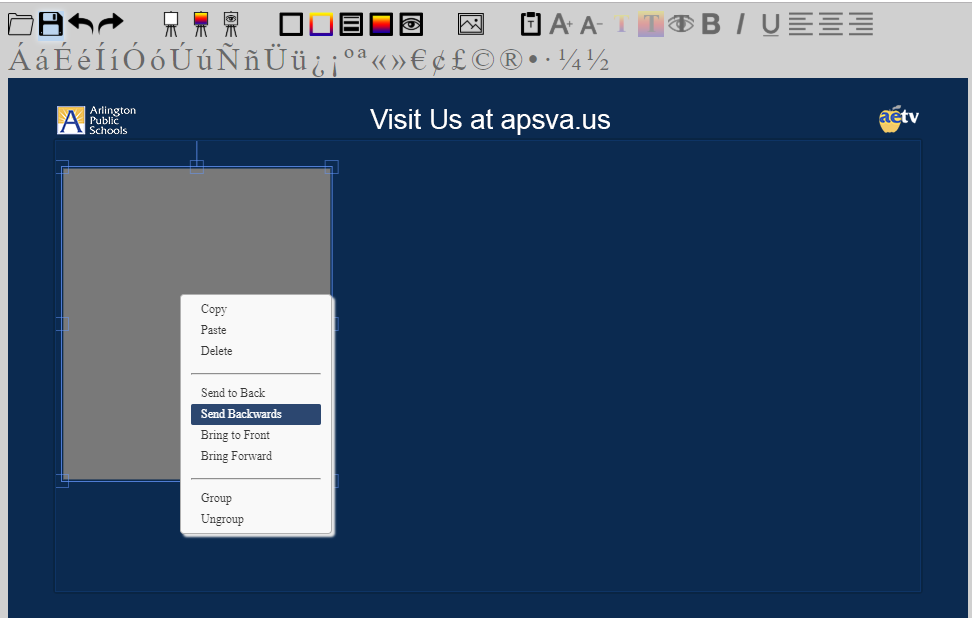
Task: Open a file with the folder icon
Action: coord(19,23)
